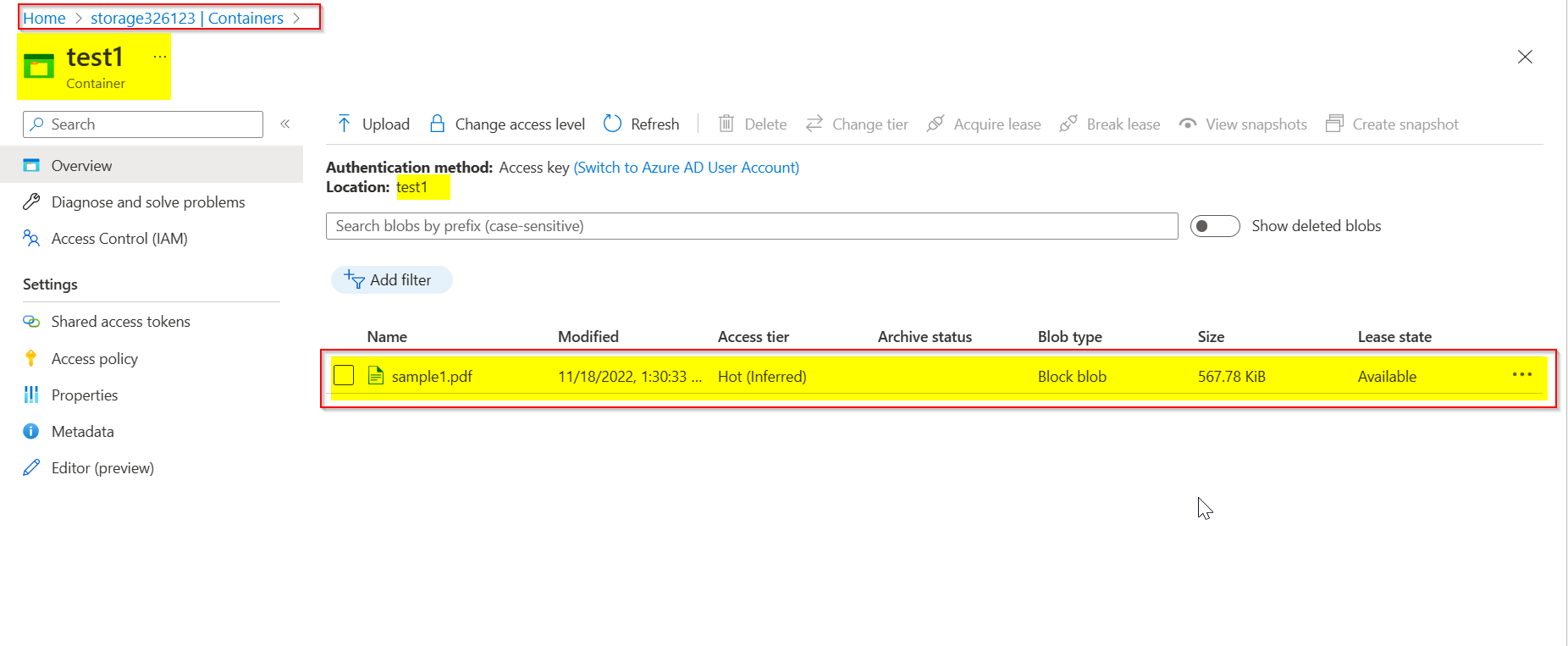Click the Change access level lock icon
This screenshot has width=1568, height=646.
coord(437,124)
